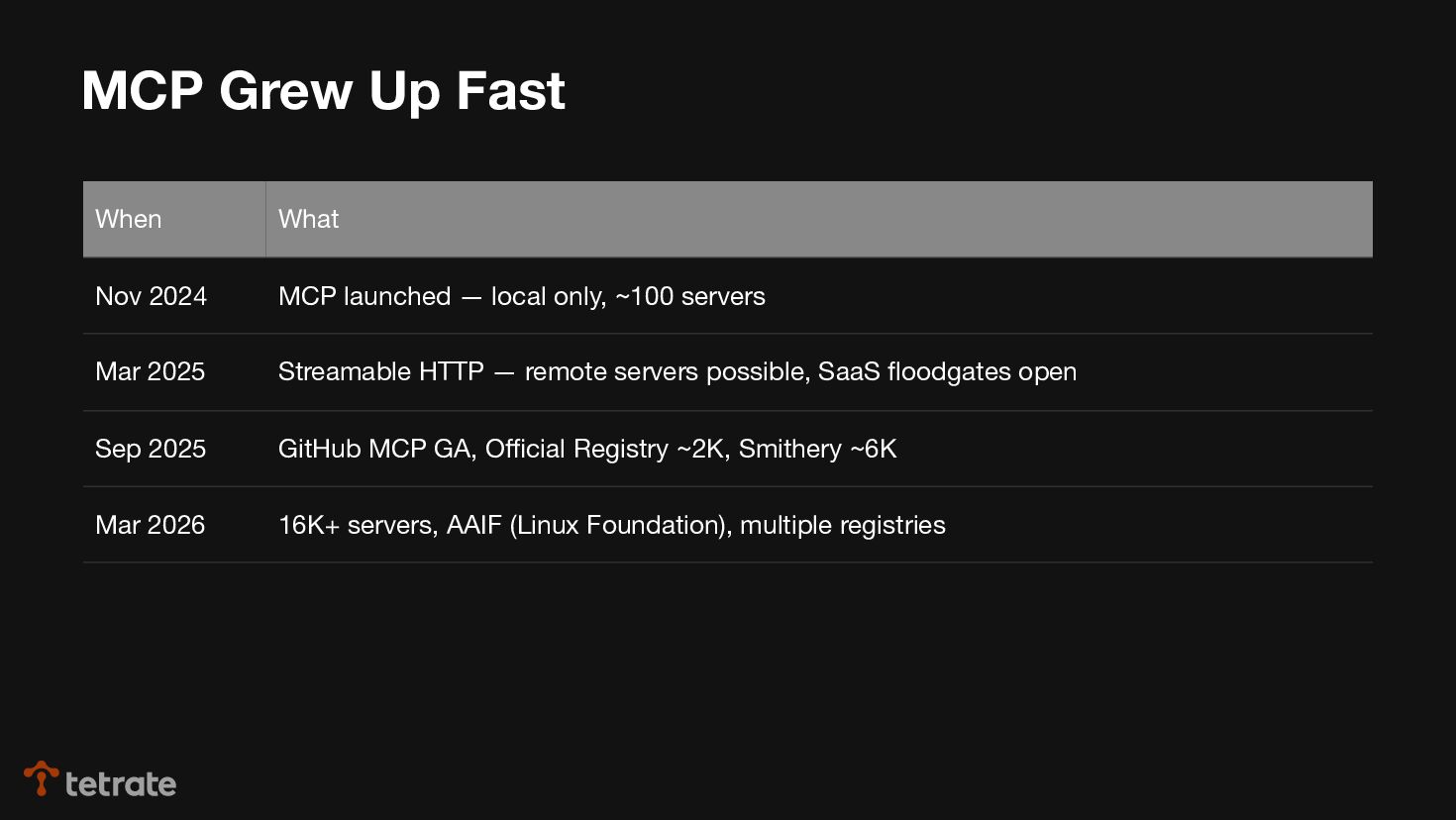Image resolution: width=1456 pixels, height=820 pixels.
Task: Select the 16K+ servers text
Action: click(355, 525)
